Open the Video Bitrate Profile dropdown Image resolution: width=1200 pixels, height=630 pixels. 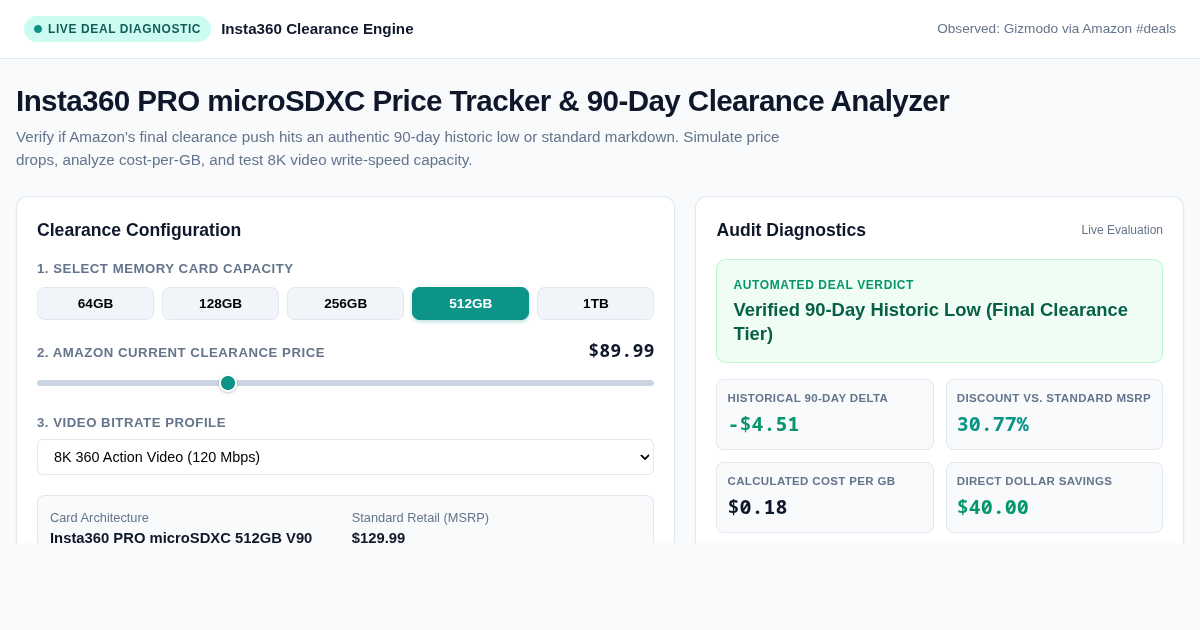tap(345, 457)
